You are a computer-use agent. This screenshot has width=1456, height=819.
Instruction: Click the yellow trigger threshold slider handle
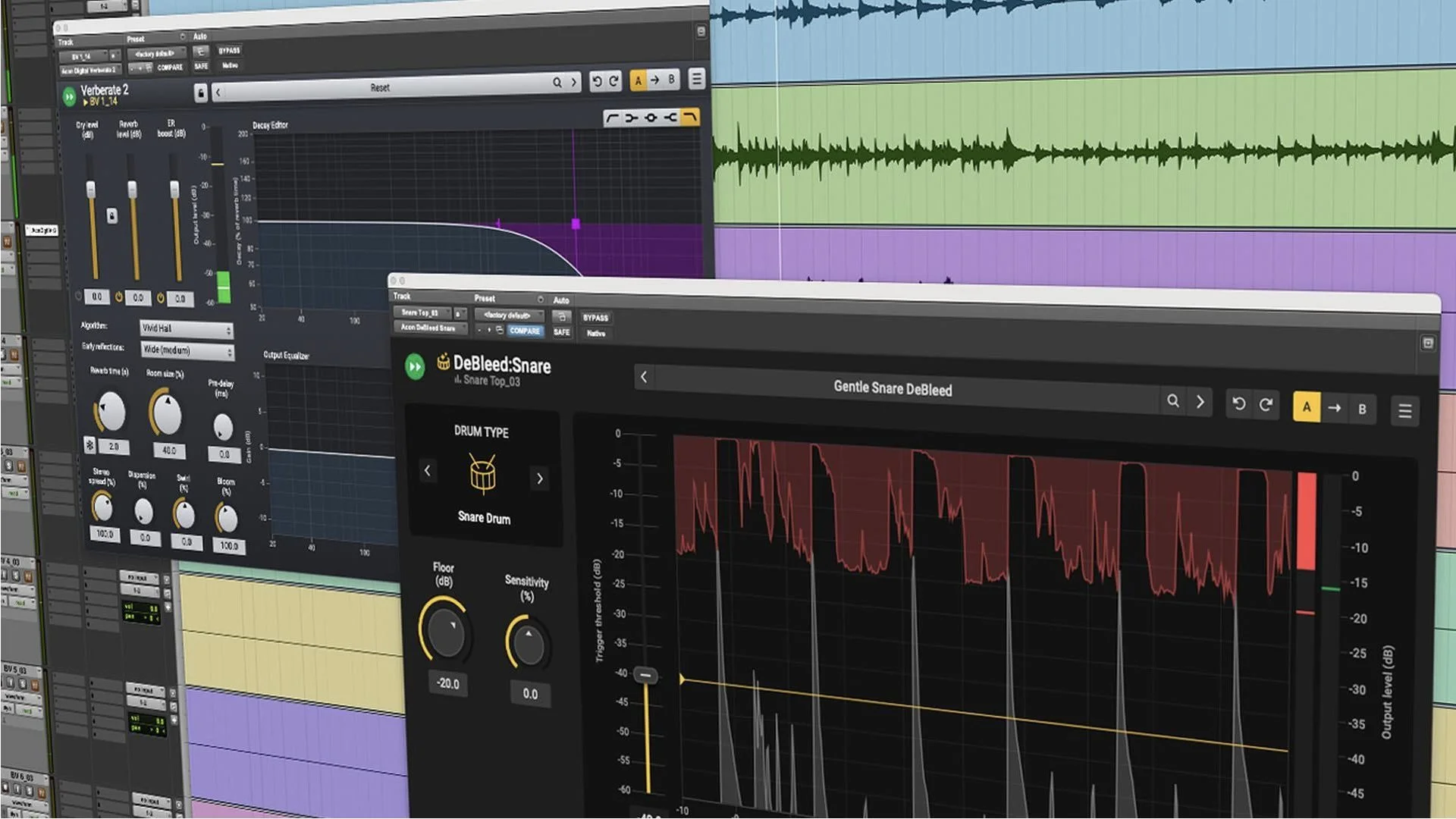pos(645,675)
